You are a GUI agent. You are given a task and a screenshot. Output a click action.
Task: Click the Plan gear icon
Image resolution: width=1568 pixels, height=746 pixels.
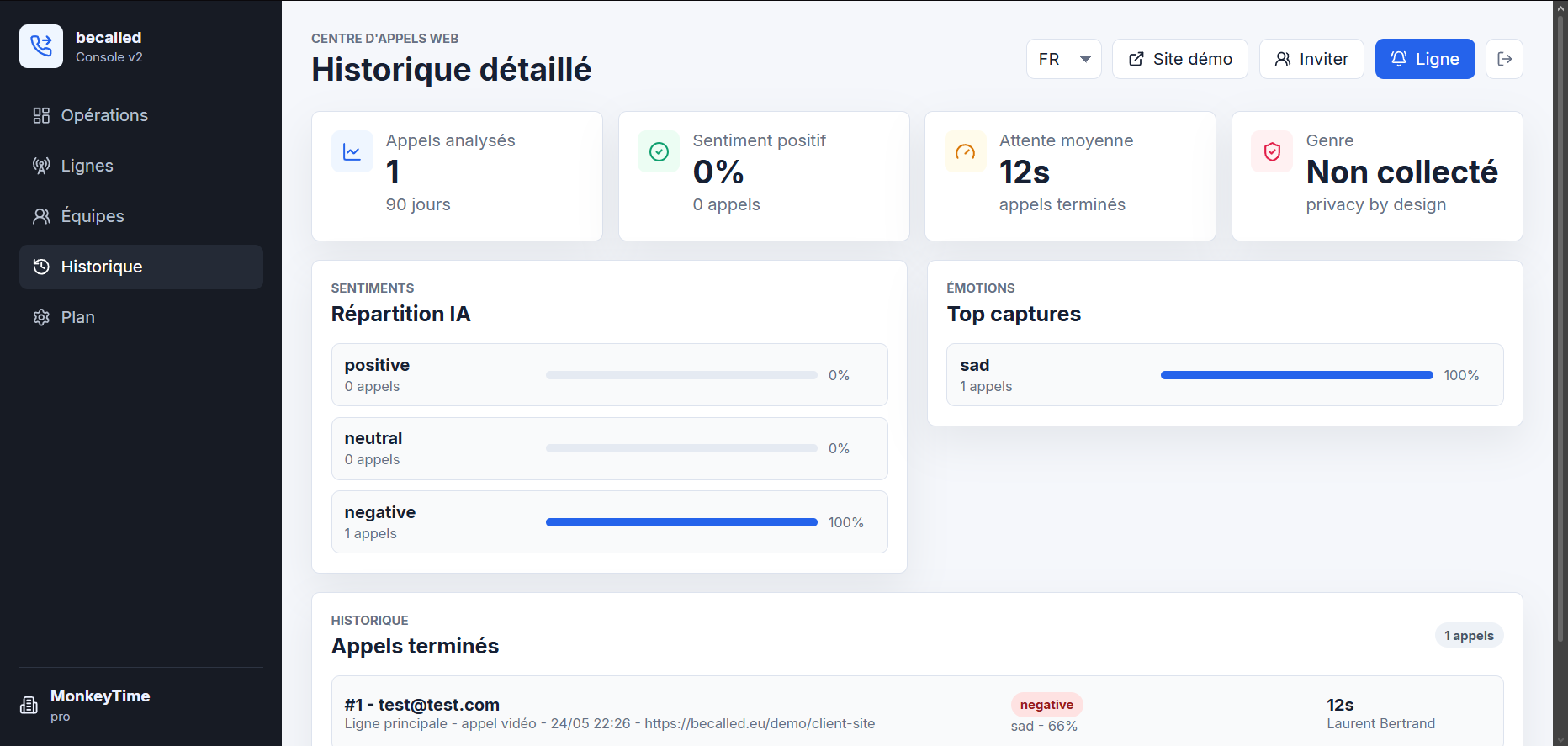click(41, 317)
